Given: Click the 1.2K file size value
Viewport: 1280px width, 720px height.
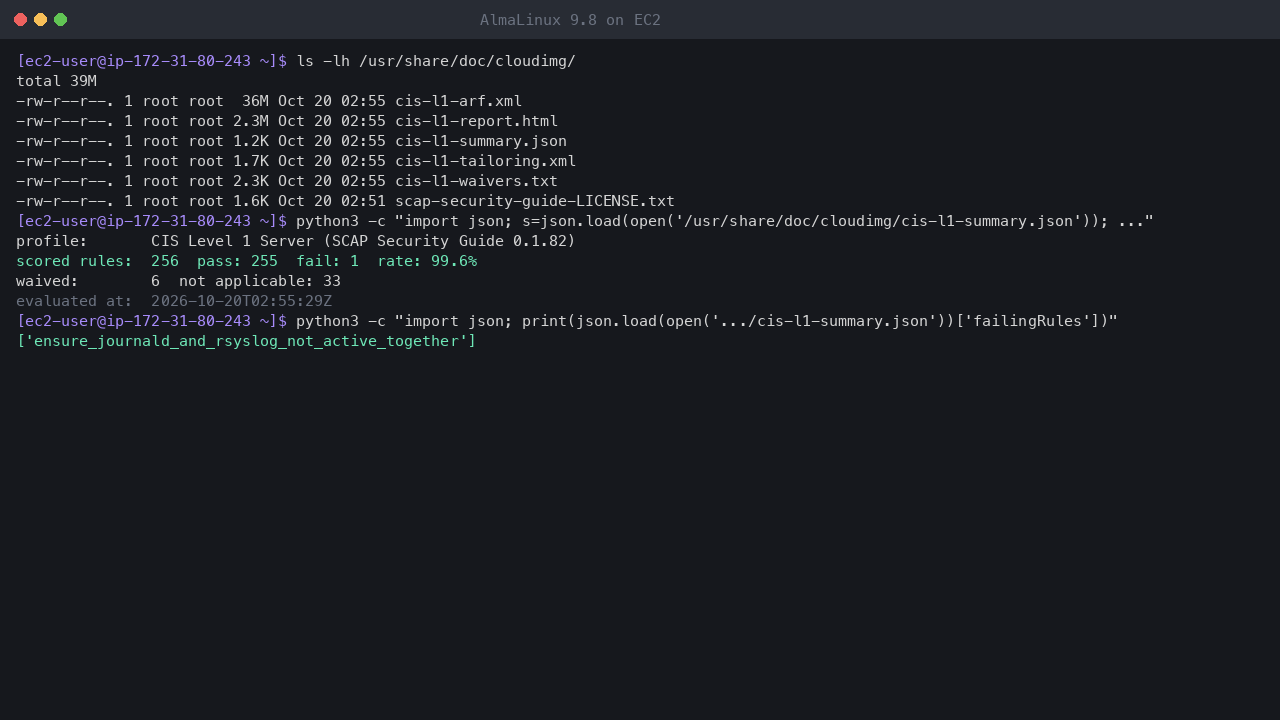Looking at the screenshot, I should (x=251, y=141).
